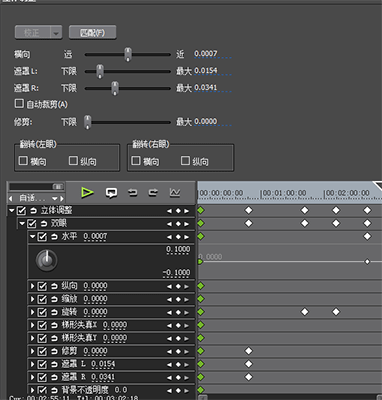The width and height of the screenshot is (382, 400).
Task: Add keyframe diamond on the 旋转 row
Action: (x=178, y=312)
